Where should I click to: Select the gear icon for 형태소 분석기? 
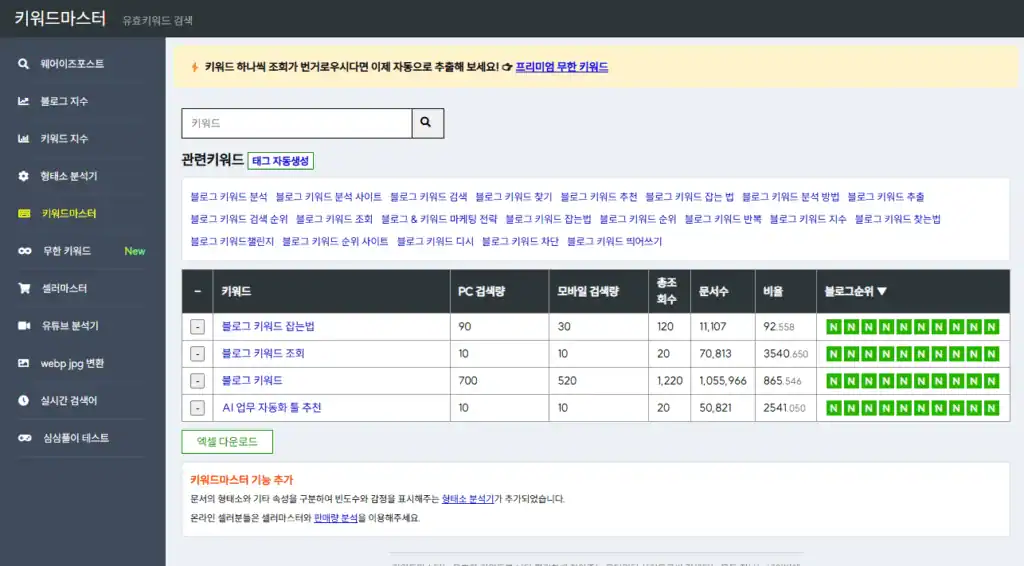coord(23,176)
